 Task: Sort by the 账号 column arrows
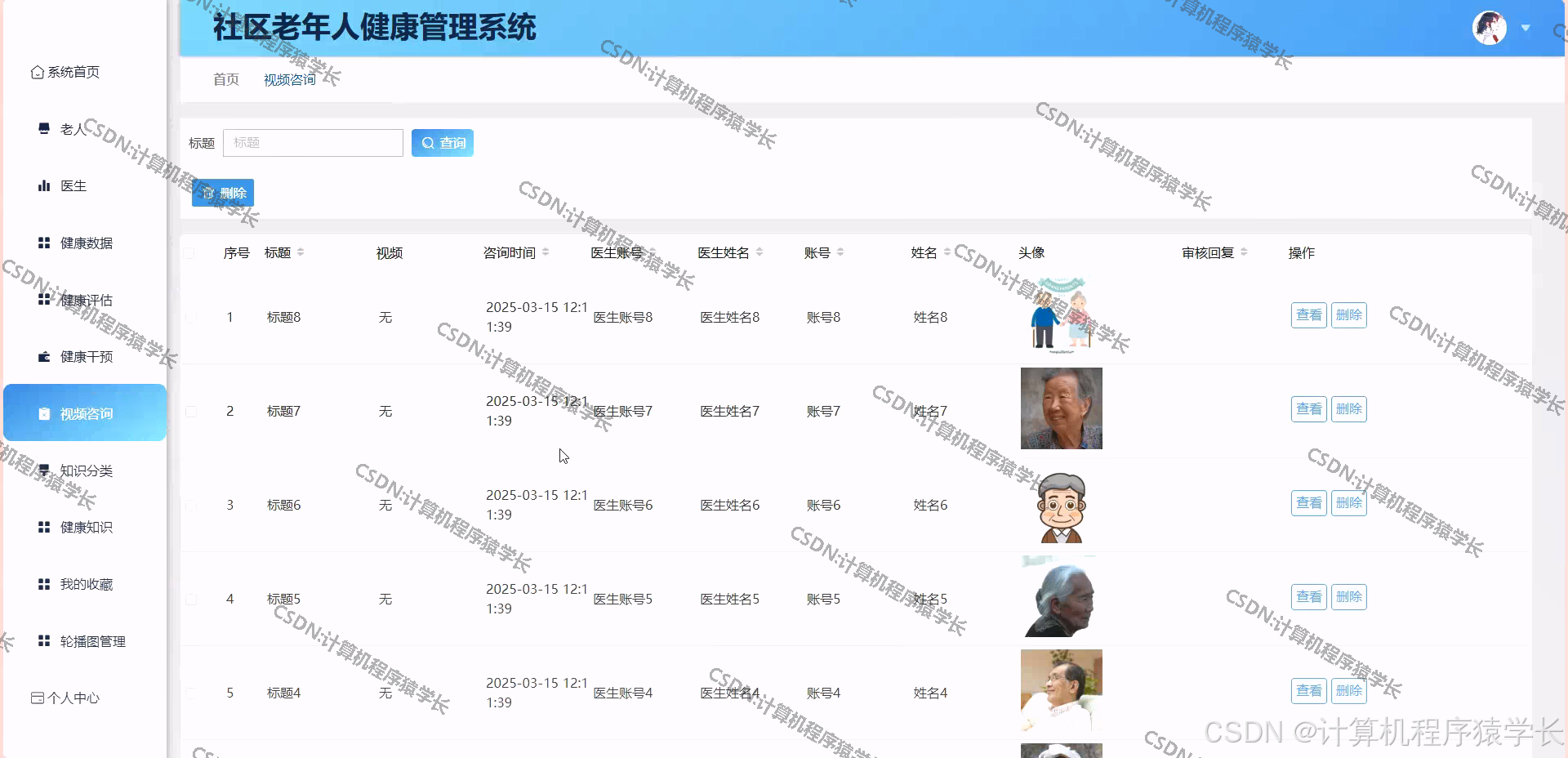[840, 252]
